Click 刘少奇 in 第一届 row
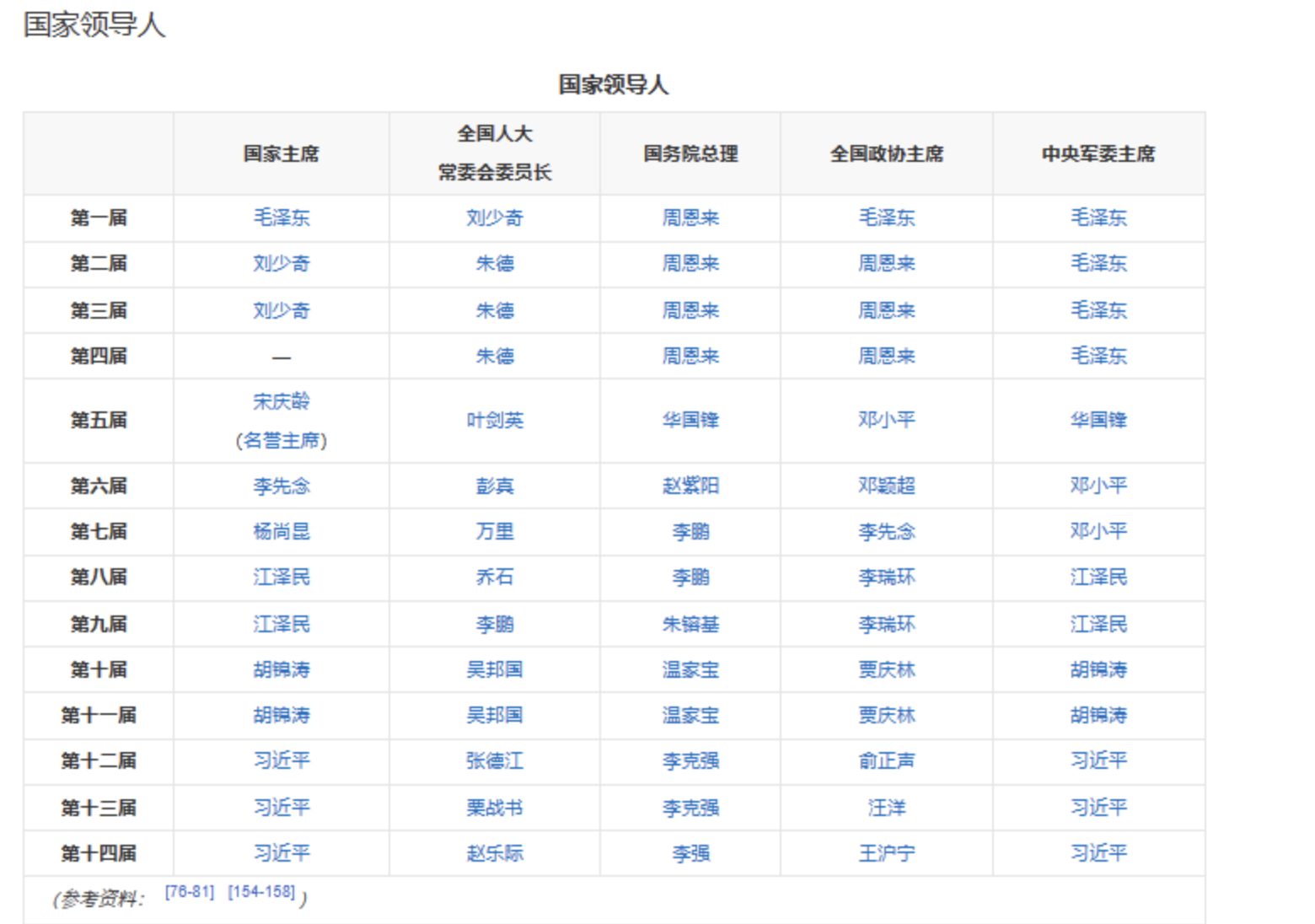1315x924 pixels. coord(495,218)
